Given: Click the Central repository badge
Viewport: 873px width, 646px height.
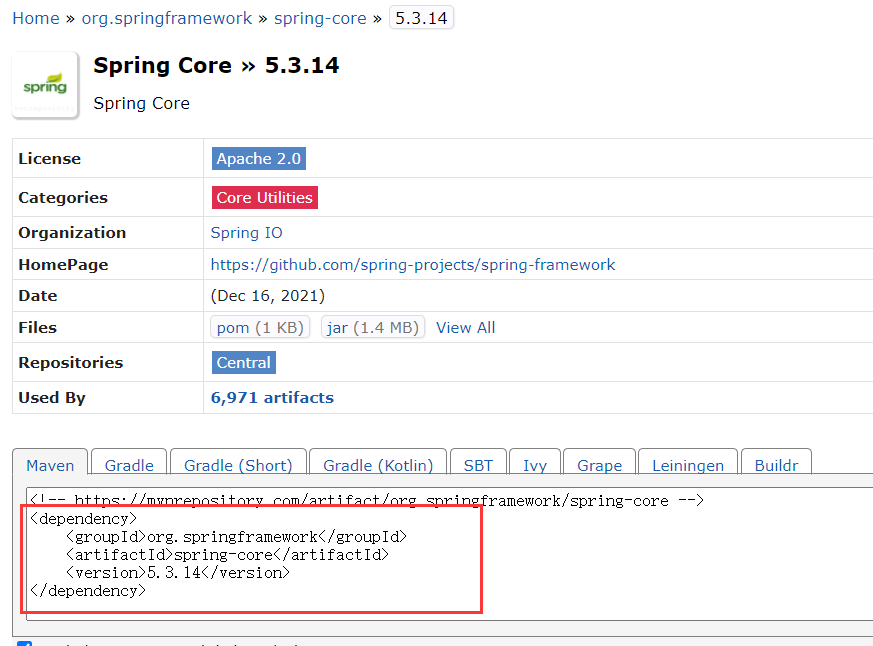Looking at the screenshot, I should [244, 363].
